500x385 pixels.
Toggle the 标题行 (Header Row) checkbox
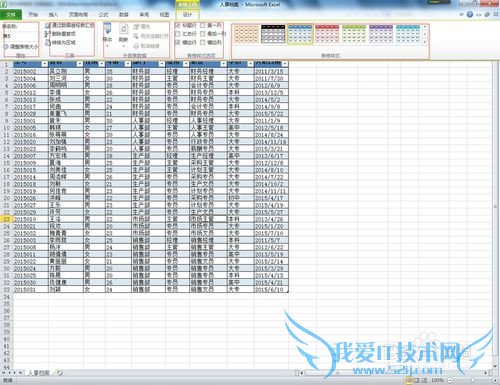point(178,25)
